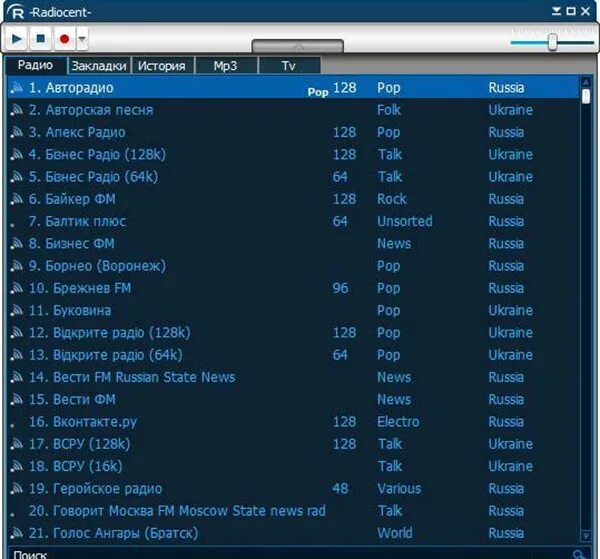Select station 4. Бізнес Радіо (128k)
600x559 pixels.
293,154
